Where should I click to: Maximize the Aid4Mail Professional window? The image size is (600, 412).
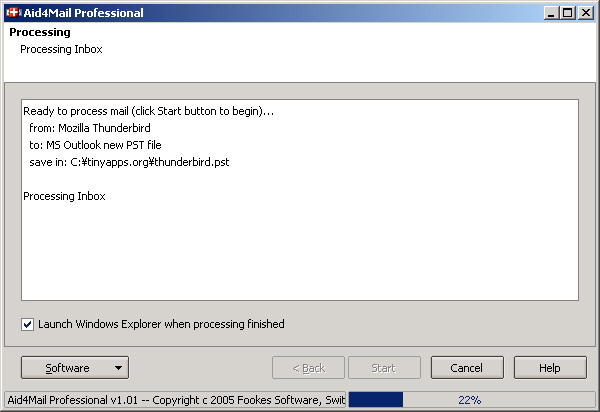tap(568, 13)
